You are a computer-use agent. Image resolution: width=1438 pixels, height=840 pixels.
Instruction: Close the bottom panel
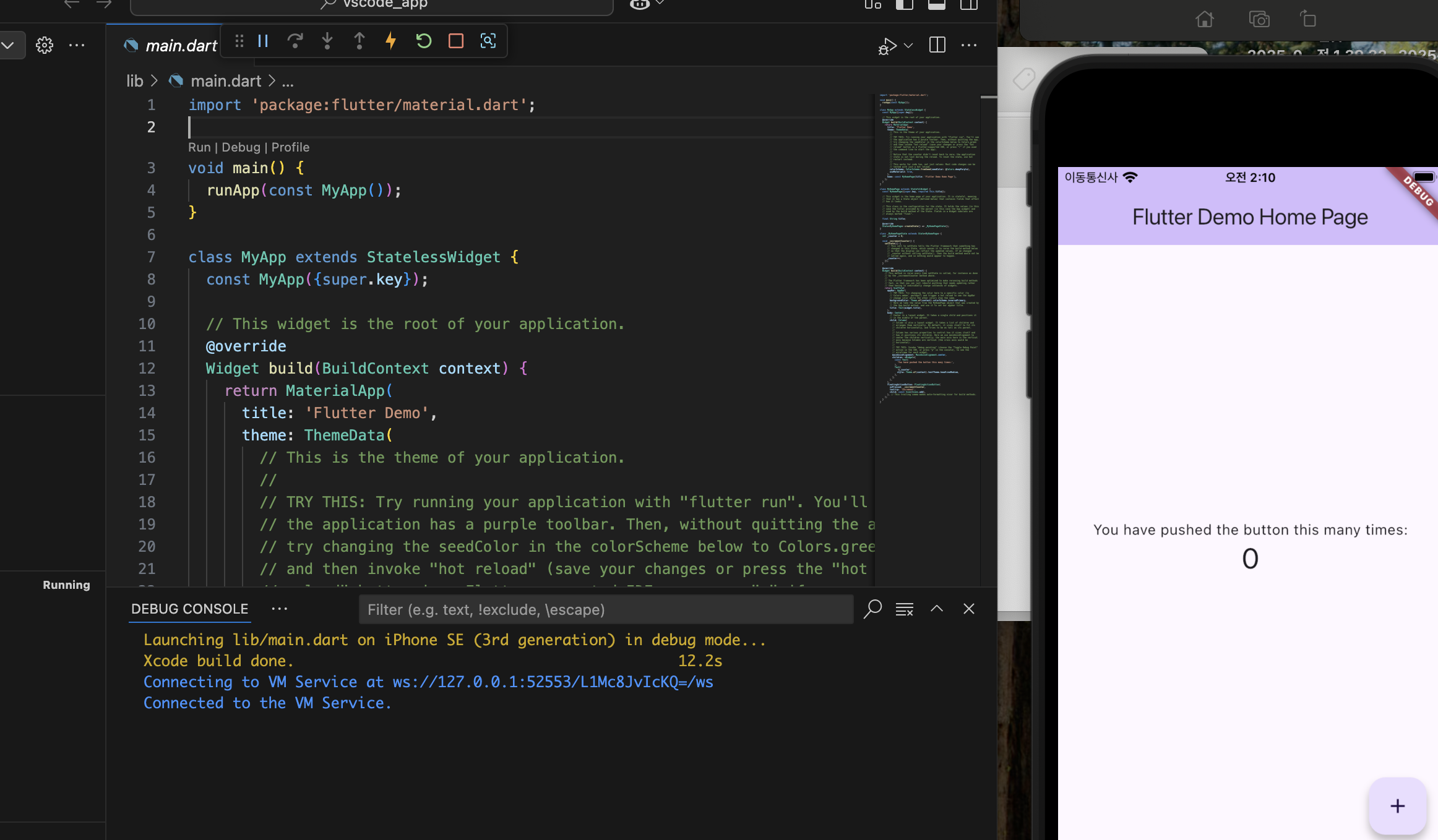[x=969, y=609]
